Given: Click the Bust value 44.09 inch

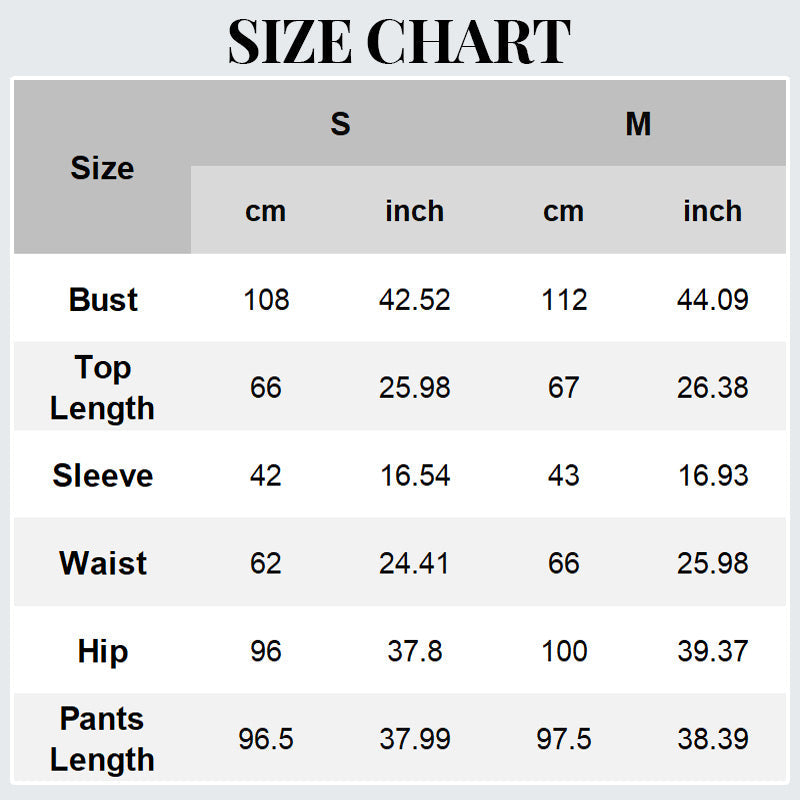Looking at the screenshot, I should pos(712,299).
